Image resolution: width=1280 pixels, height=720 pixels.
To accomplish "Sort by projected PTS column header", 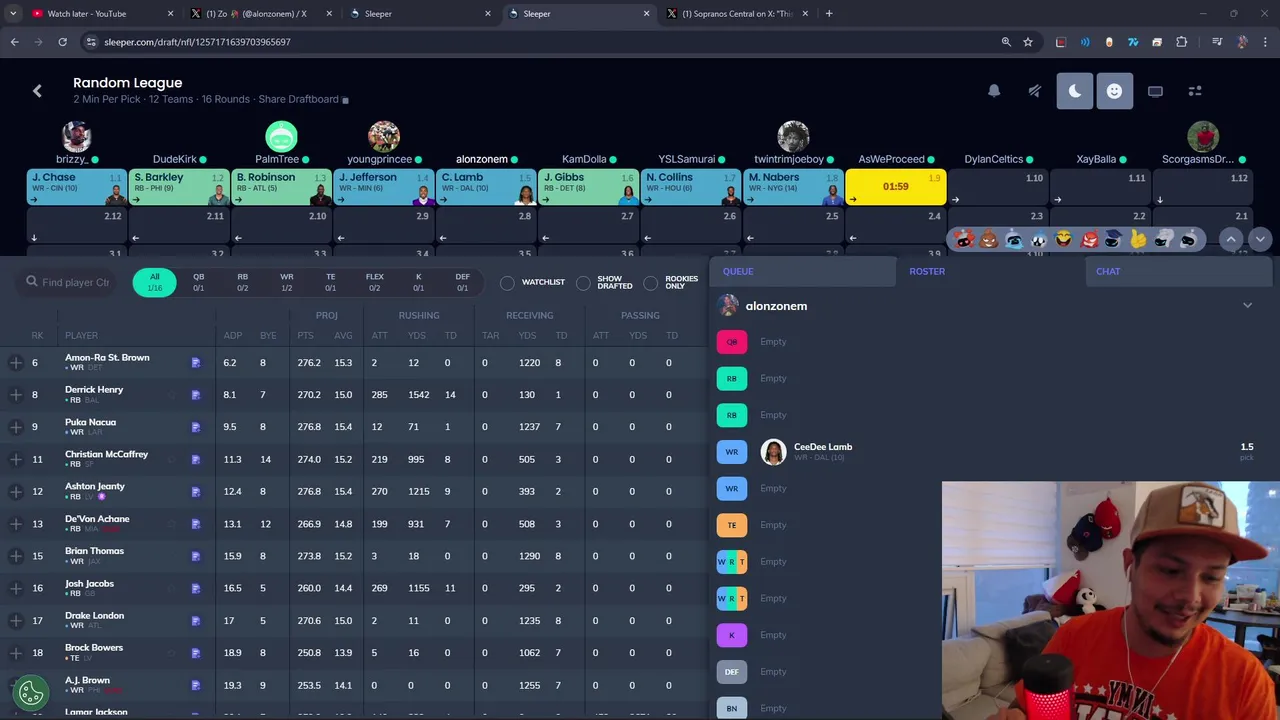I will [305, 335].
